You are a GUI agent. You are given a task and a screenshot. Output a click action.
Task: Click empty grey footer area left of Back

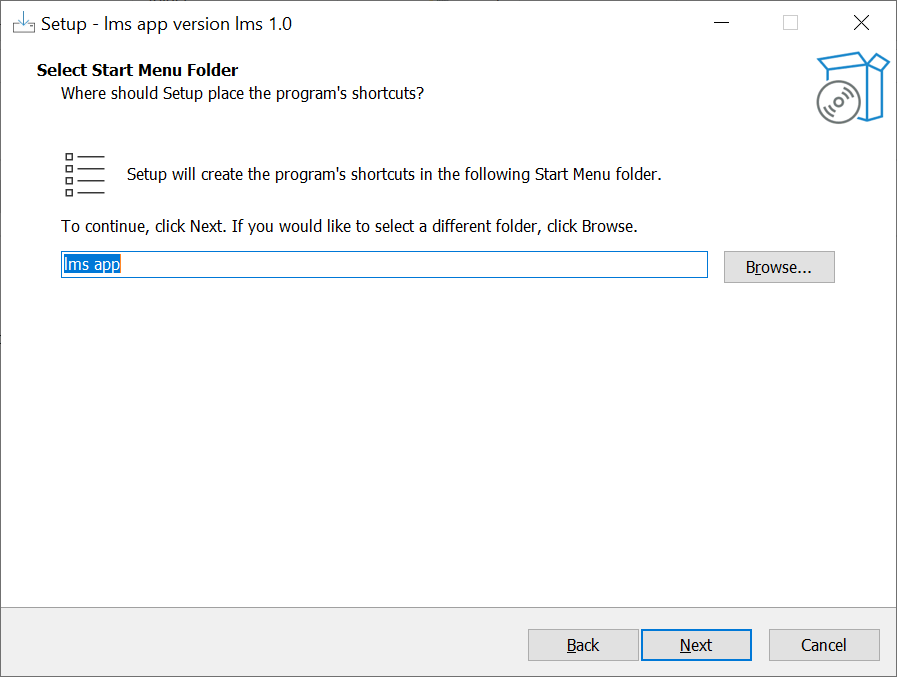[x=260, y=643]
